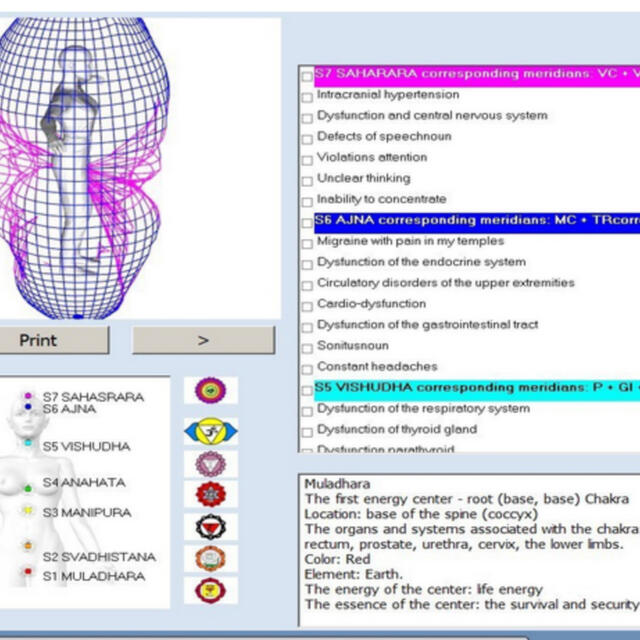Select the green S4 Anahata body point
640x640 pixels.
(x=28, y=488)
